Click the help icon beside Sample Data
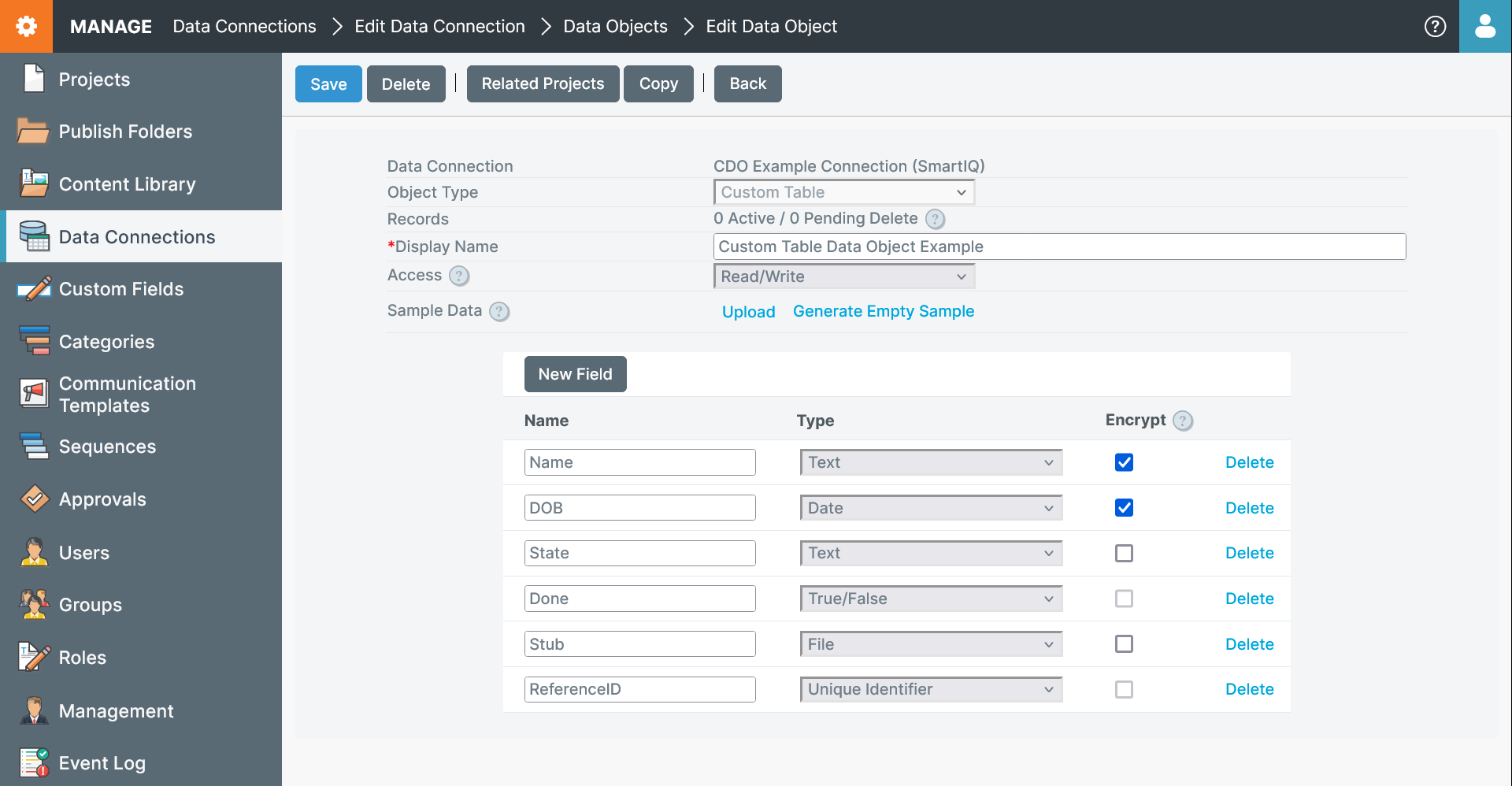 [498, 312]
